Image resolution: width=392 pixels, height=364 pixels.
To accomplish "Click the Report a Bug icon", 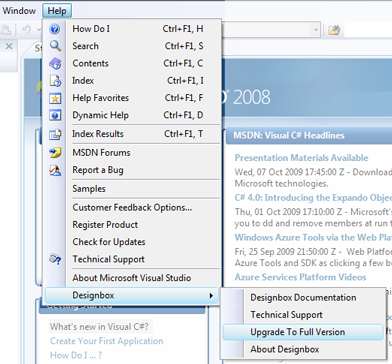I will click(55, 170).
